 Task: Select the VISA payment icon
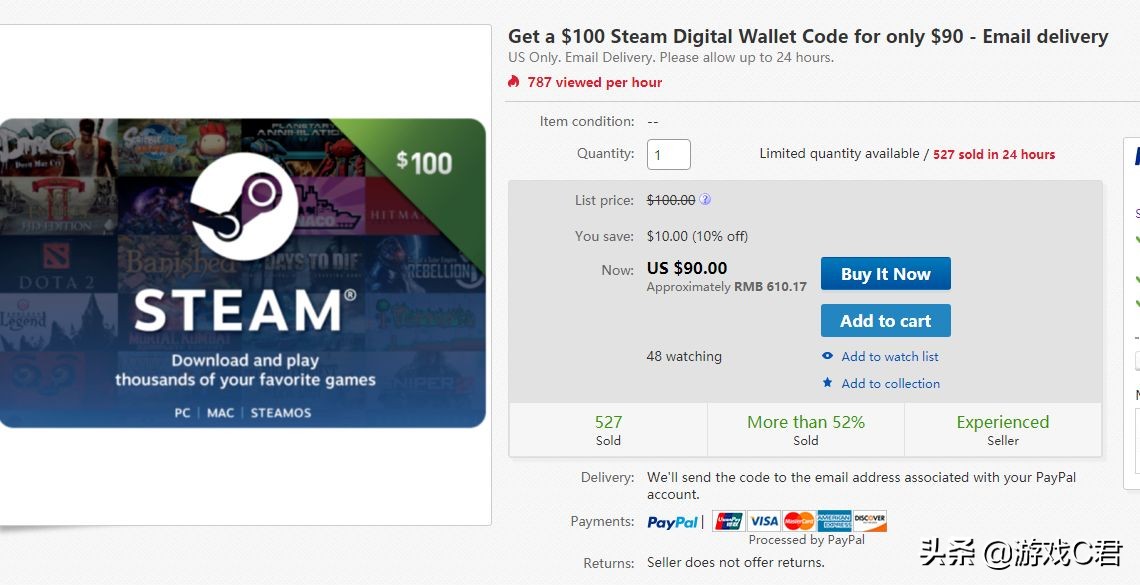coord(763,520)
